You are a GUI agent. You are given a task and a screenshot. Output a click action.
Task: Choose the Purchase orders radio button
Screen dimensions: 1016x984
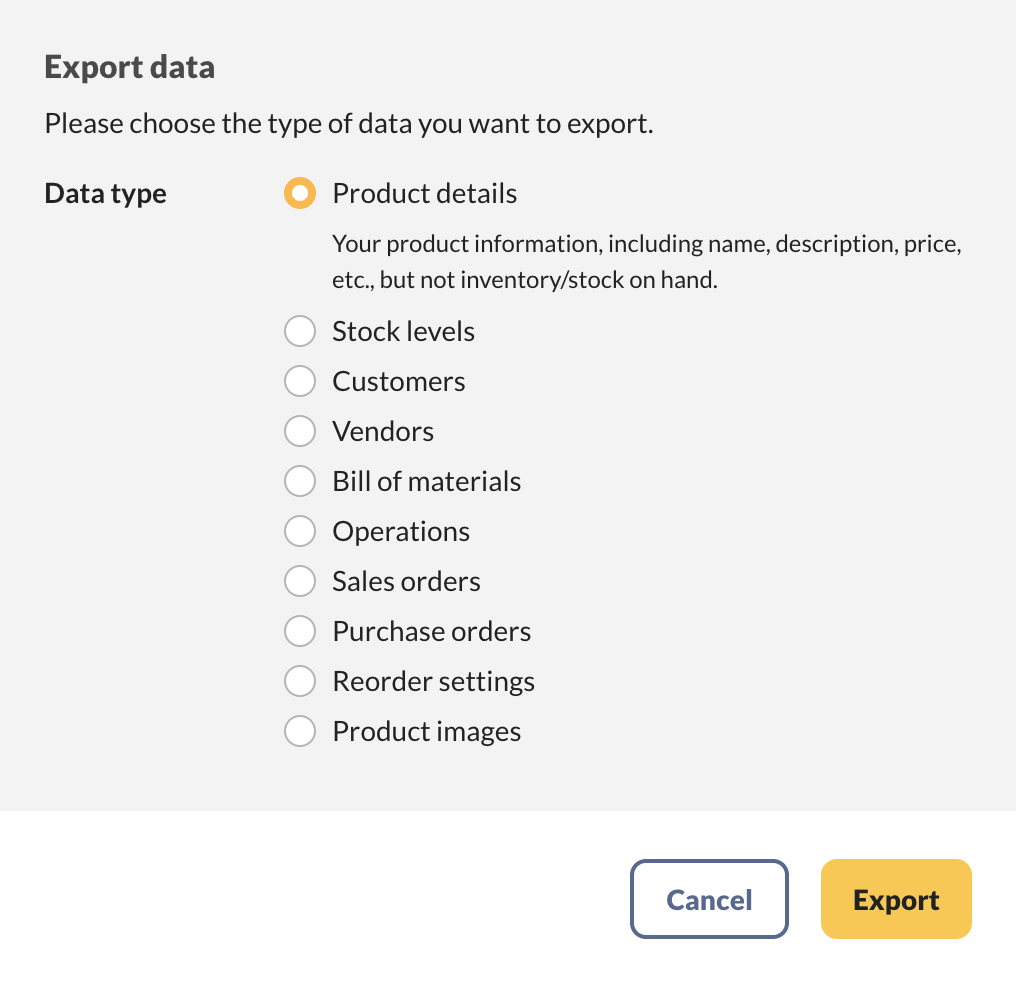pos(300,631)
